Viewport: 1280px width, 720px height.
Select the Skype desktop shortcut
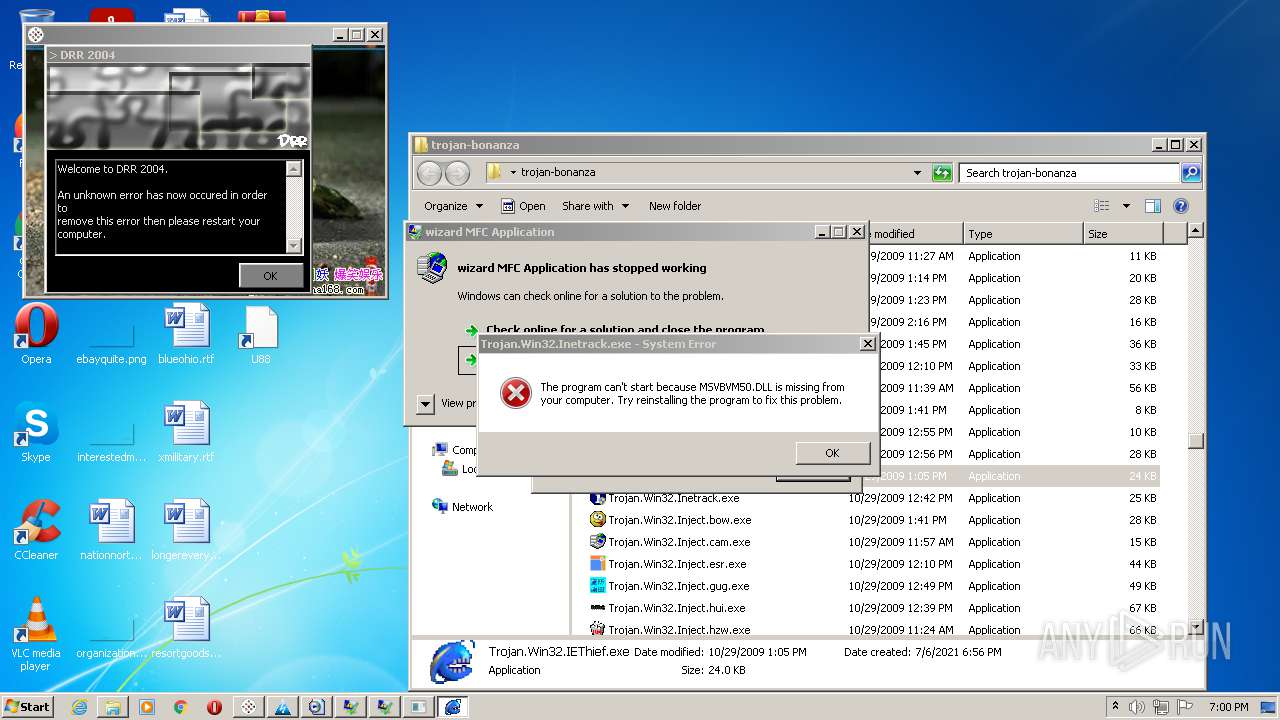36,432
